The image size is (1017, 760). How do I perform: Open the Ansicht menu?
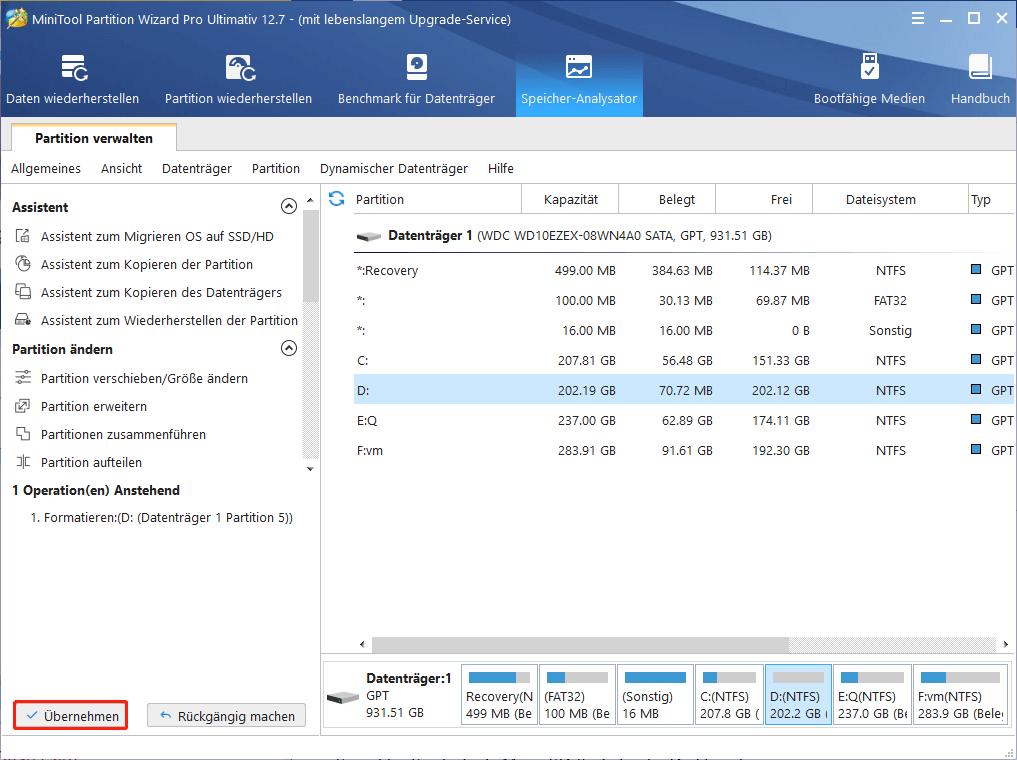[121, 169]
